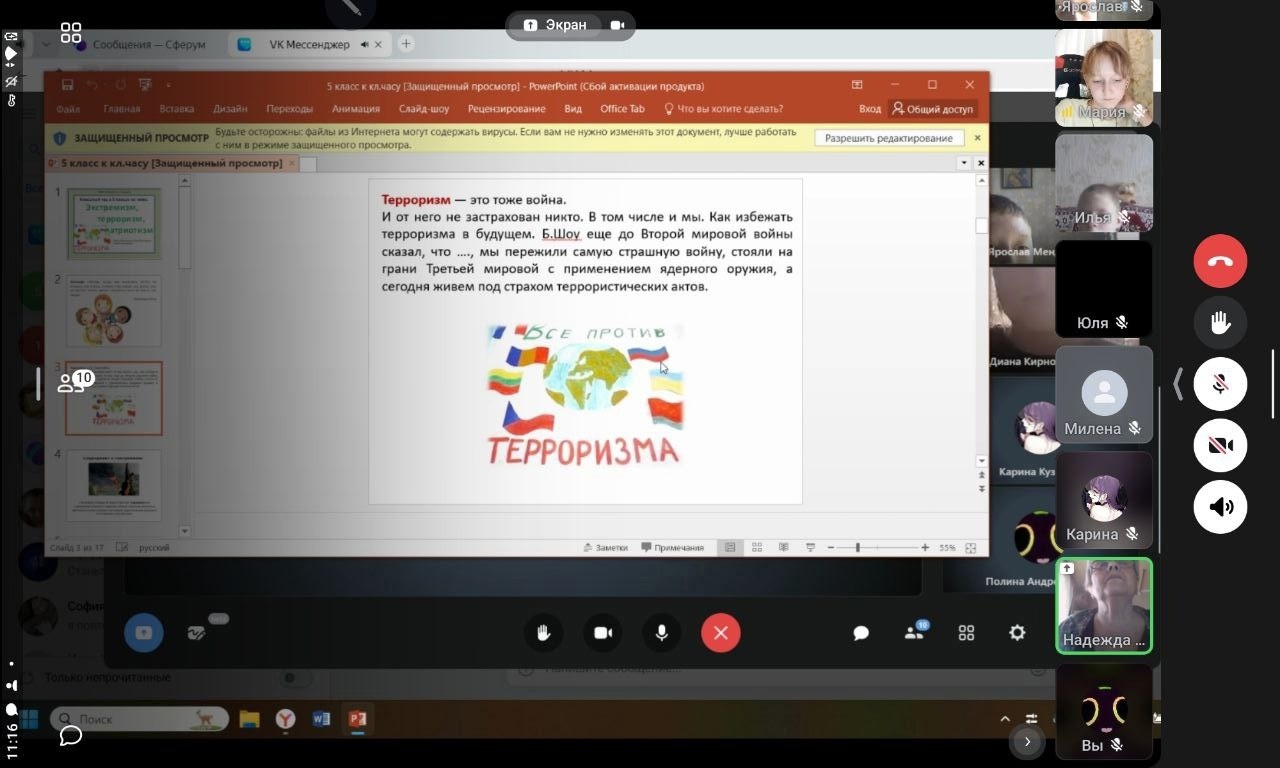Tap the speaker volume button on right panel
Viewport: 1280px width, 768px height.
point(1220,507)
